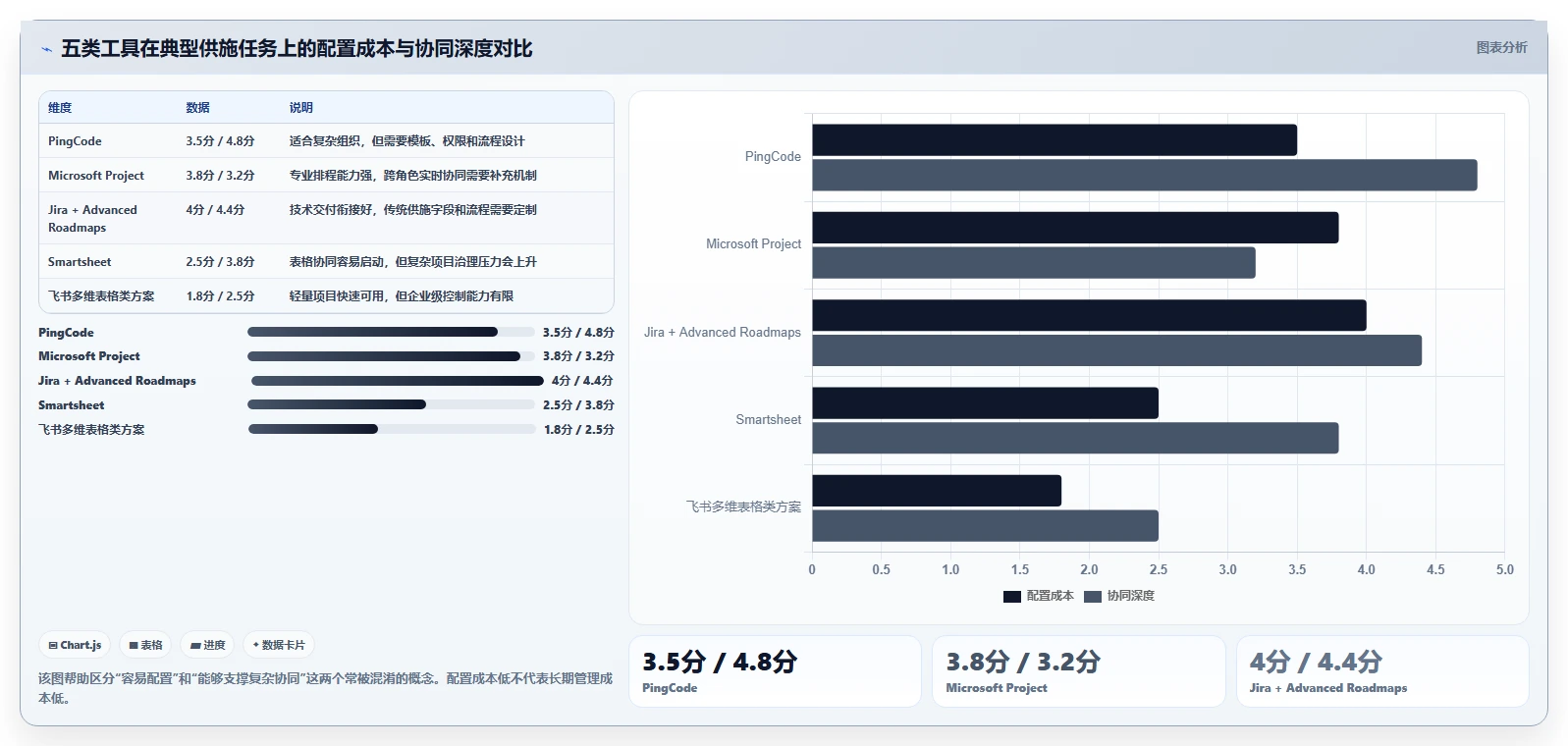This screenshot has width=1568, height=746.
Task: Select the 进度 tag chip
Action: coord(208,645)
